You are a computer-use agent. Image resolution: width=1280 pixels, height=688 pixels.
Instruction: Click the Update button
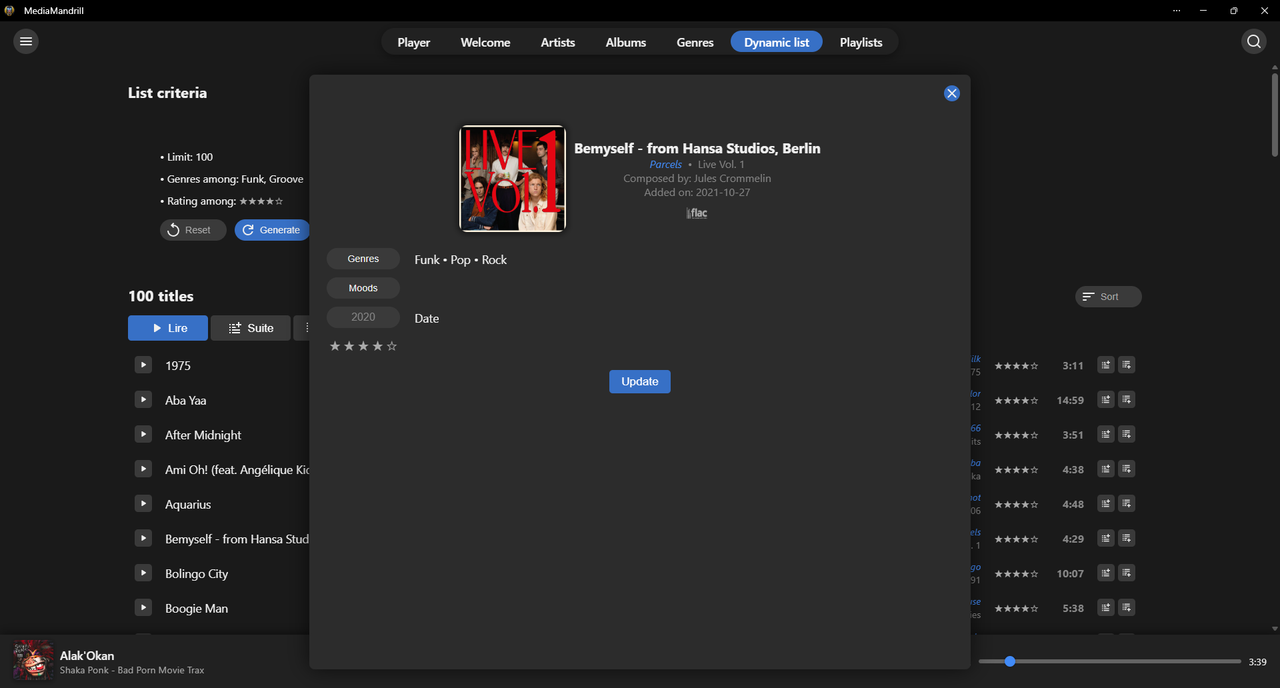[x=640, y=381]
